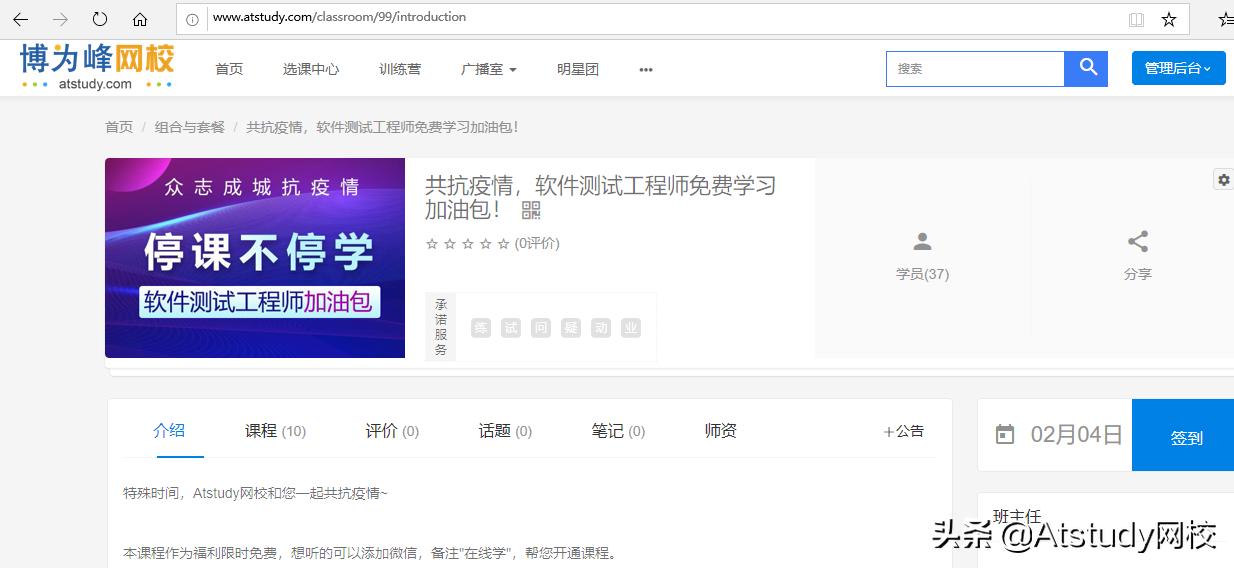Screen dimensions: 1234x568
Task: Click the 练 service badge
Action: [481, 328]
